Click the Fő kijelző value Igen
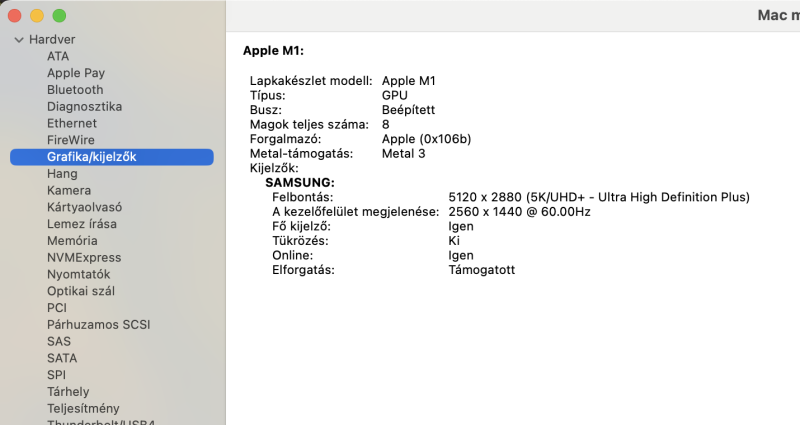 pyautogui.click(x=461, y=227)
